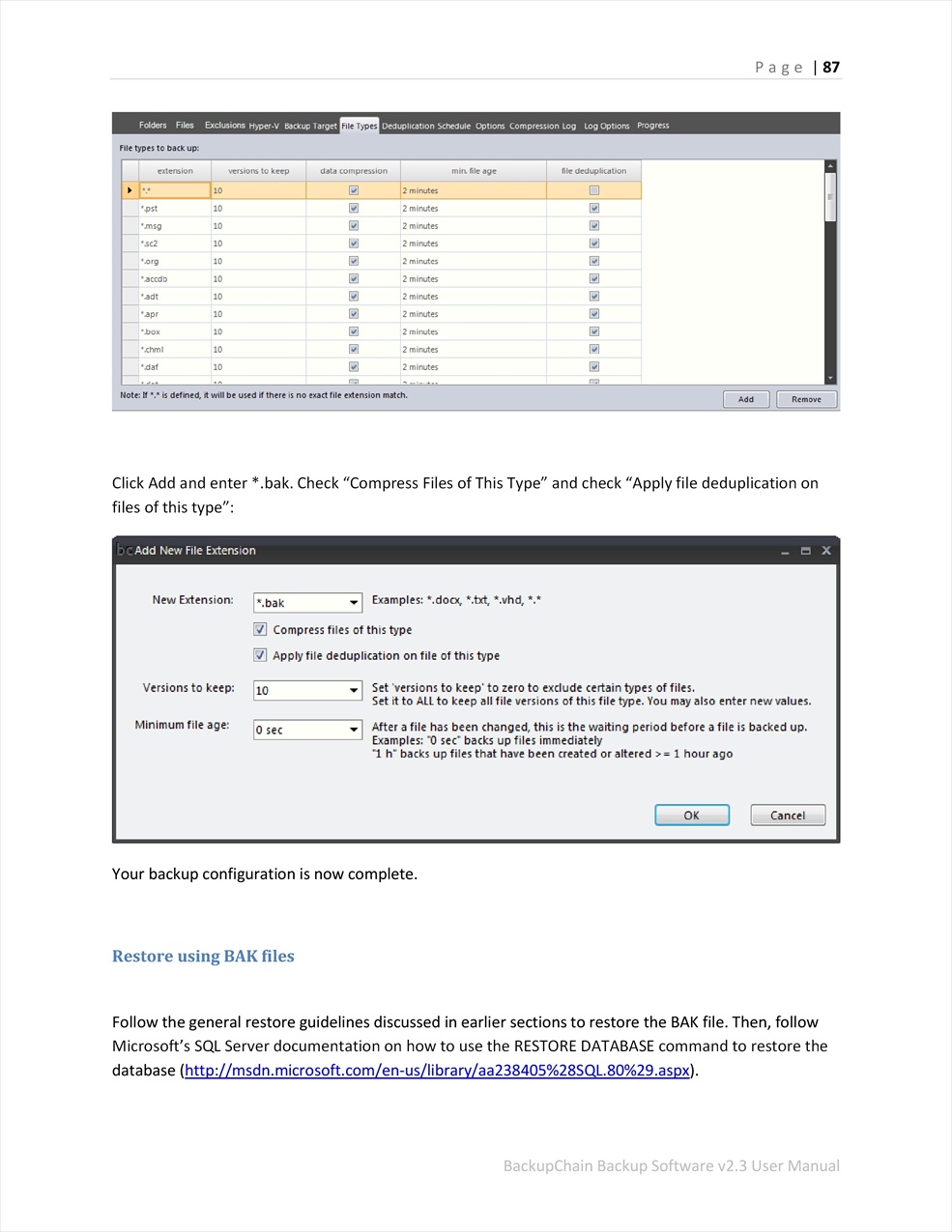The image size is (952, 1232).
Task: Toggle file deduplication checkbox for *.* row
Action: tap(593, 190)
